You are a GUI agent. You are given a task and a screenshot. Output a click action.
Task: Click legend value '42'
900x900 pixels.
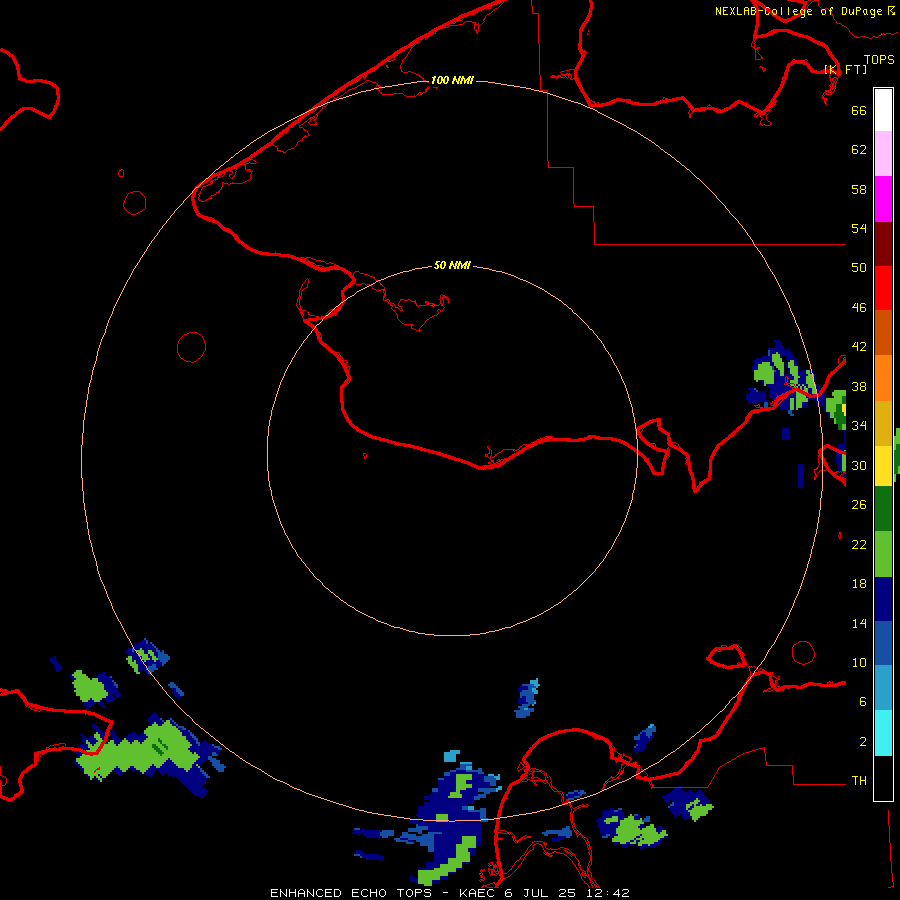[859, 347]
